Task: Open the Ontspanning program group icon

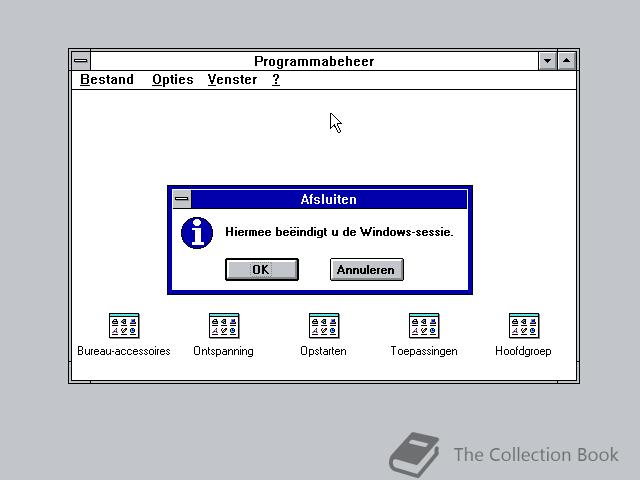Action: pos(224,326)
